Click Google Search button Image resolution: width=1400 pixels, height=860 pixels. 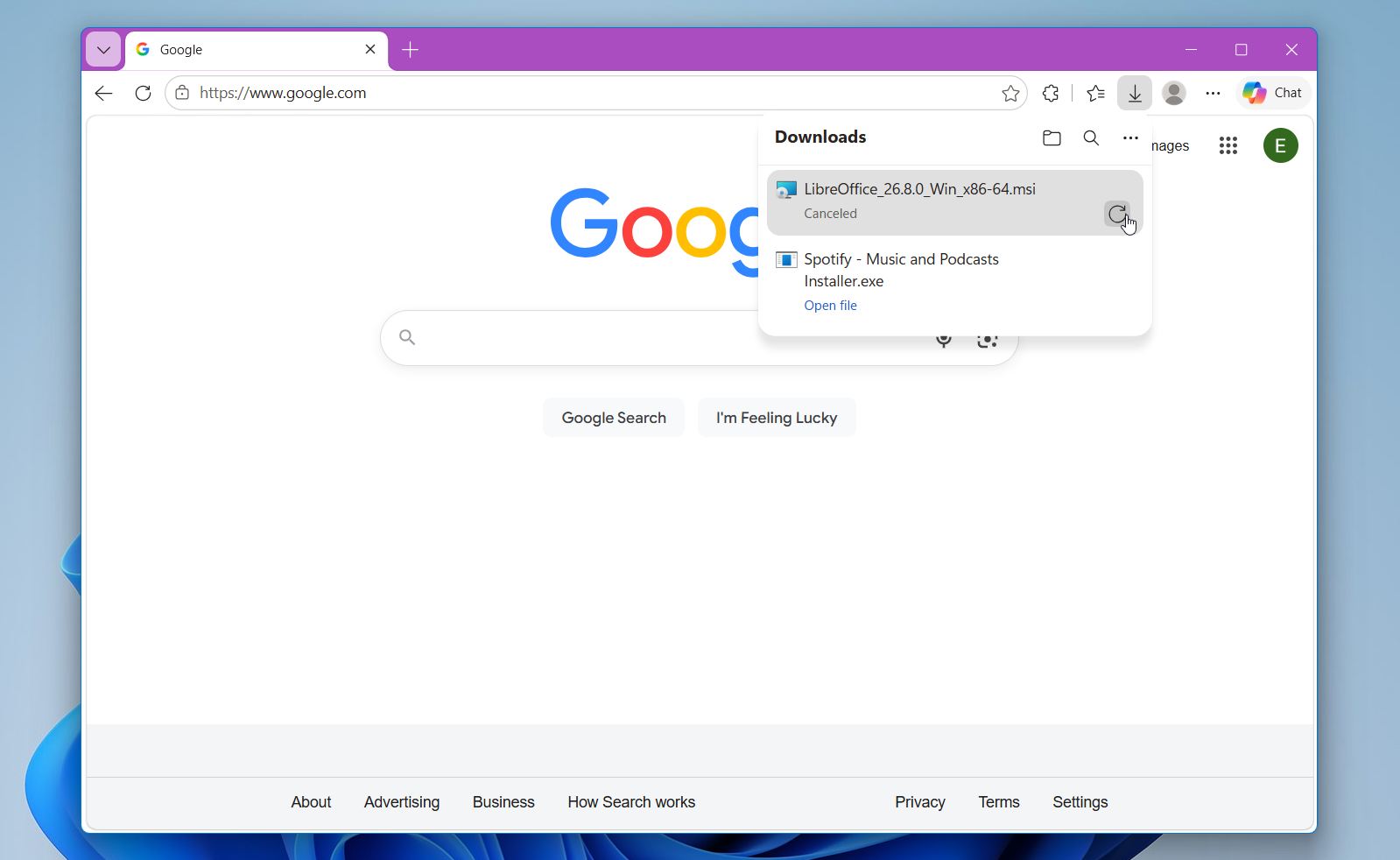[614, 418]
